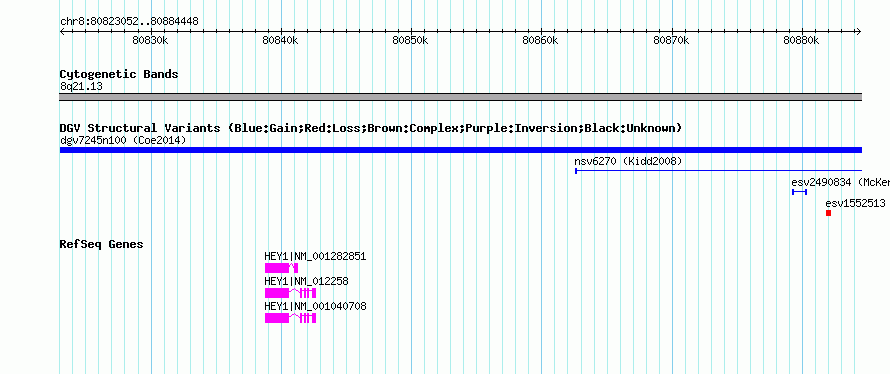This screenshot has height=374, width=890.
Task: Click the 80860k ruler tick label
Action: pyautogui.click(x=540, y=40)
